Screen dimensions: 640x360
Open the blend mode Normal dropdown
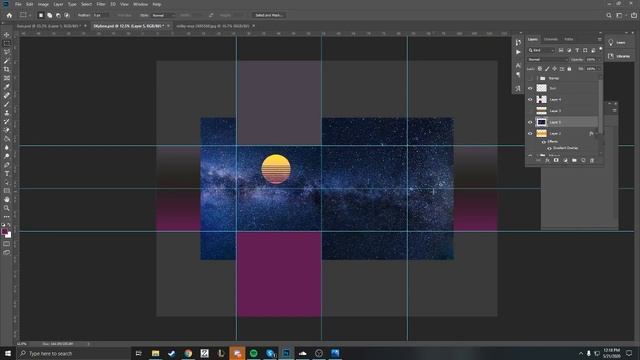pyautogui.click(x=547, y=60)
